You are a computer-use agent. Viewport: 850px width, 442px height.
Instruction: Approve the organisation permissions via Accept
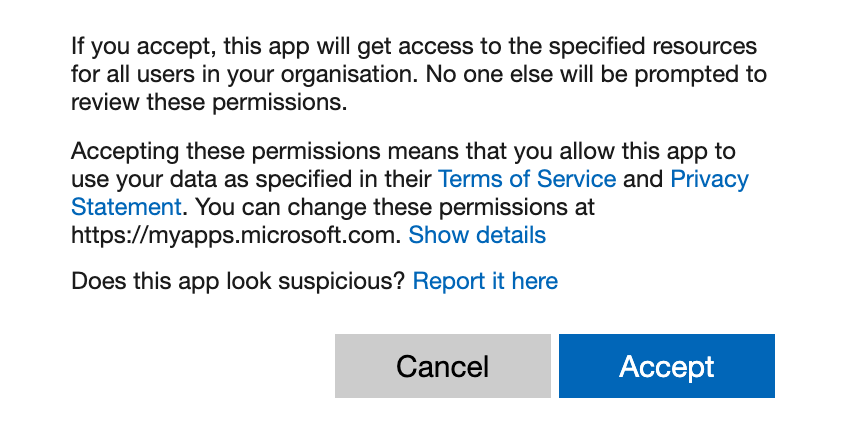coord(666,366)
